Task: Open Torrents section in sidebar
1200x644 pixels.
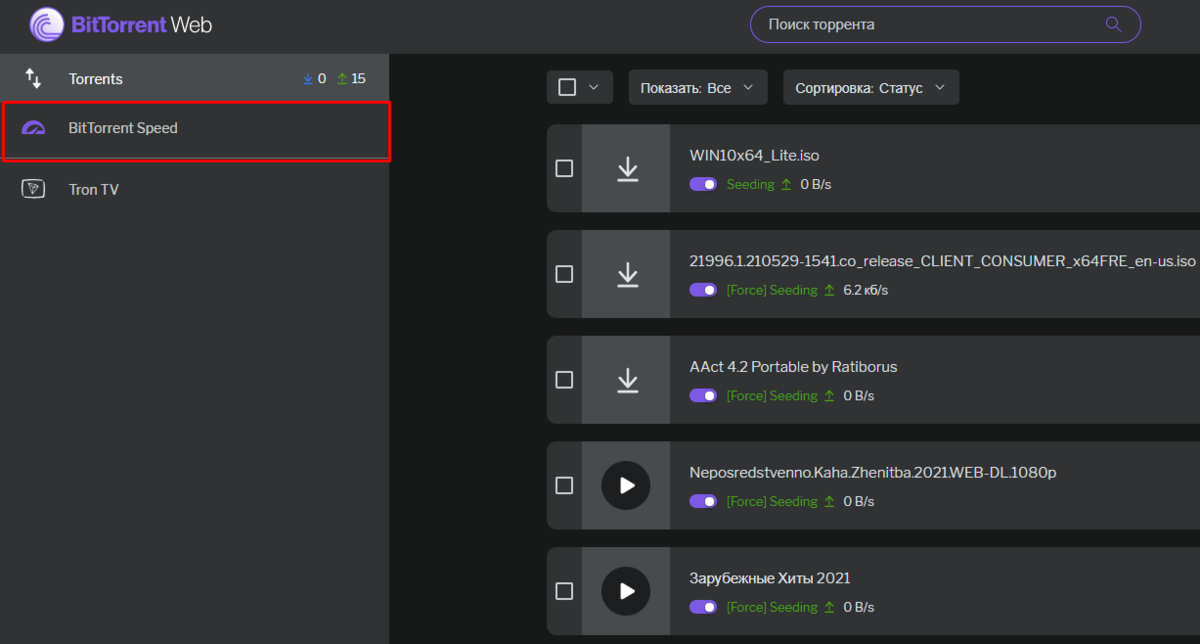Action: pos(194,78)
